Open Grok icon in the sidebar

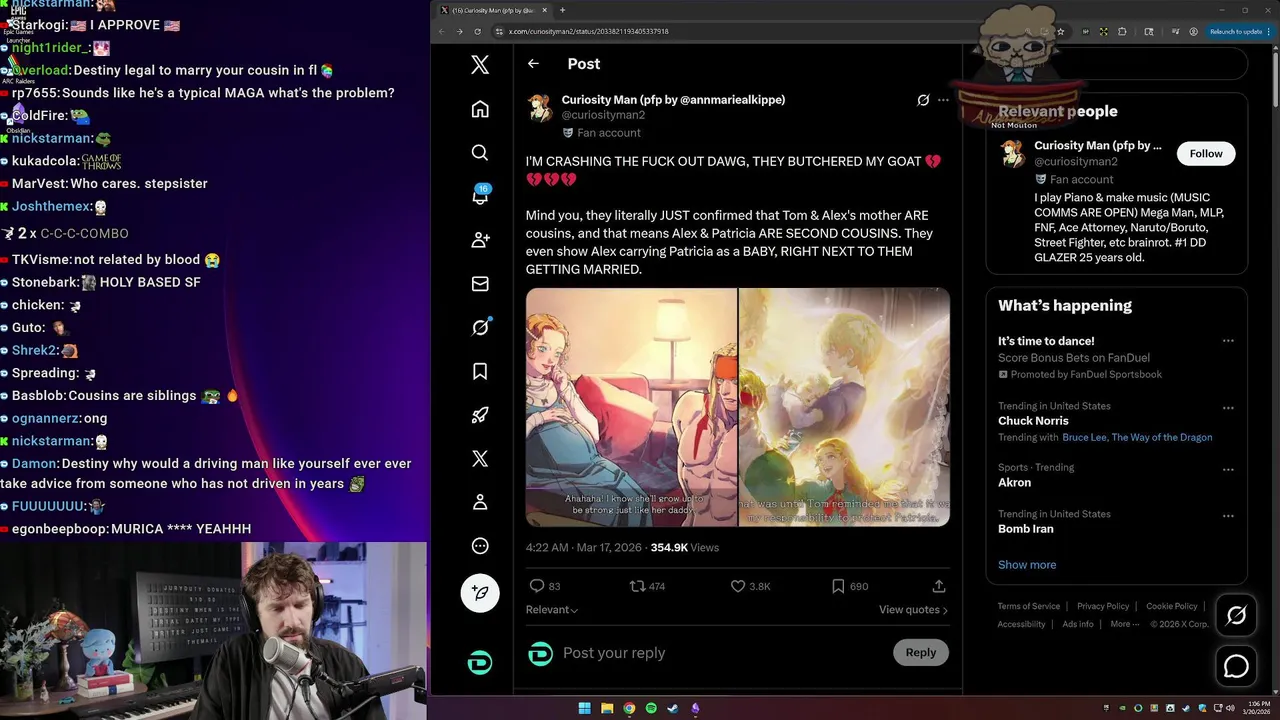point(480,327)
